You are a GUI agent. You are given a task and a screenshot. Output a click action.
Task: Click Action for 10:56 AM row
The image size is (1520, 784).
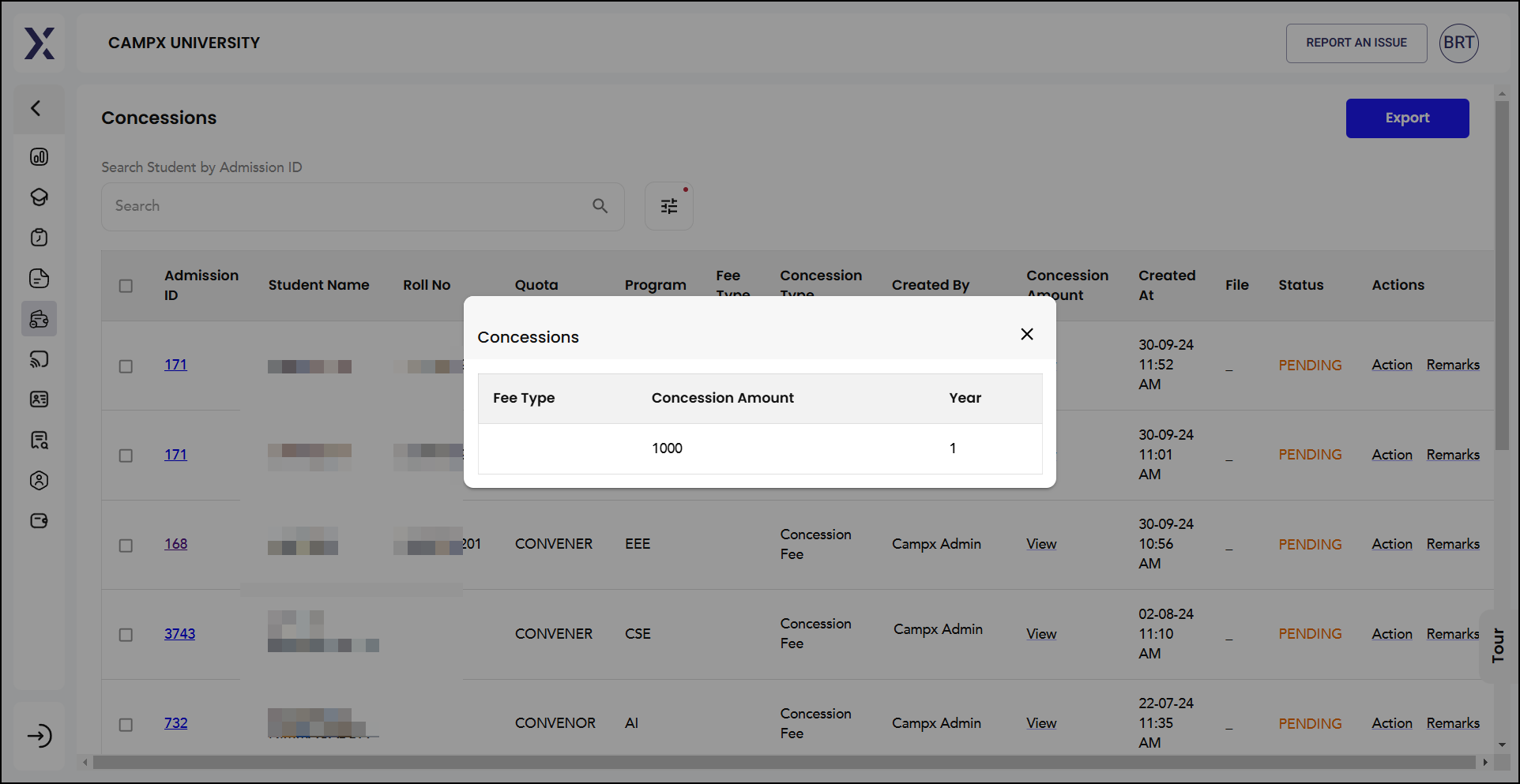click(x=1391, y=544)
